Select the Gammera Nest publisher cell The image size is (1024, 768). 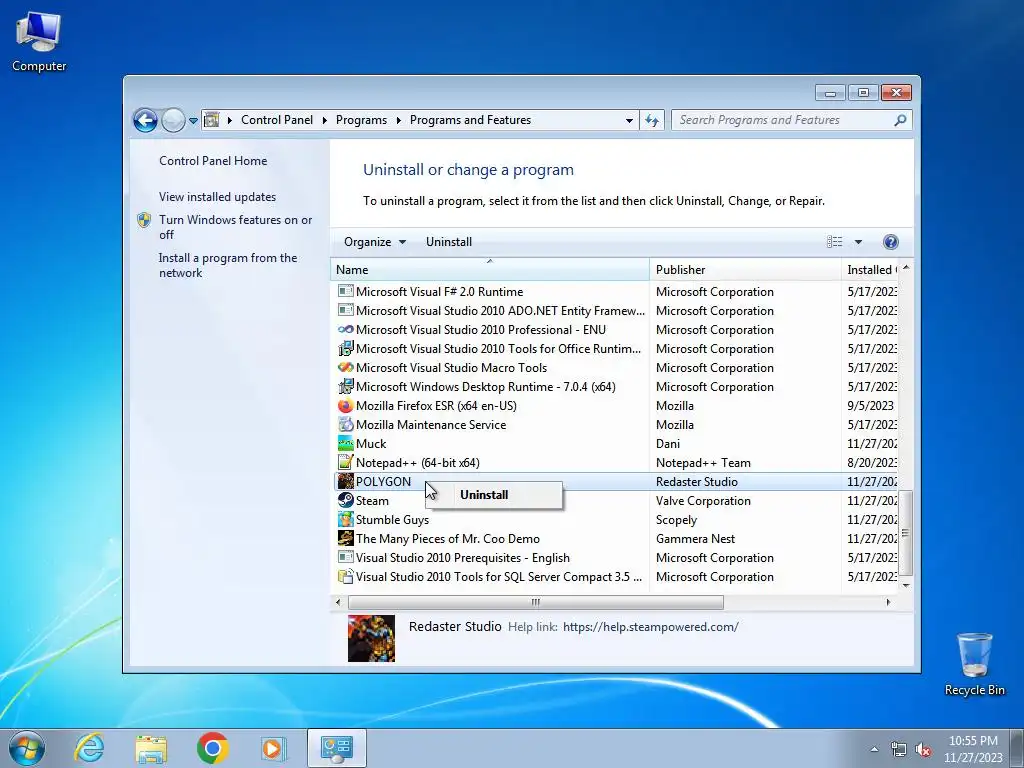pyautogui.click(x=696, y=539)
